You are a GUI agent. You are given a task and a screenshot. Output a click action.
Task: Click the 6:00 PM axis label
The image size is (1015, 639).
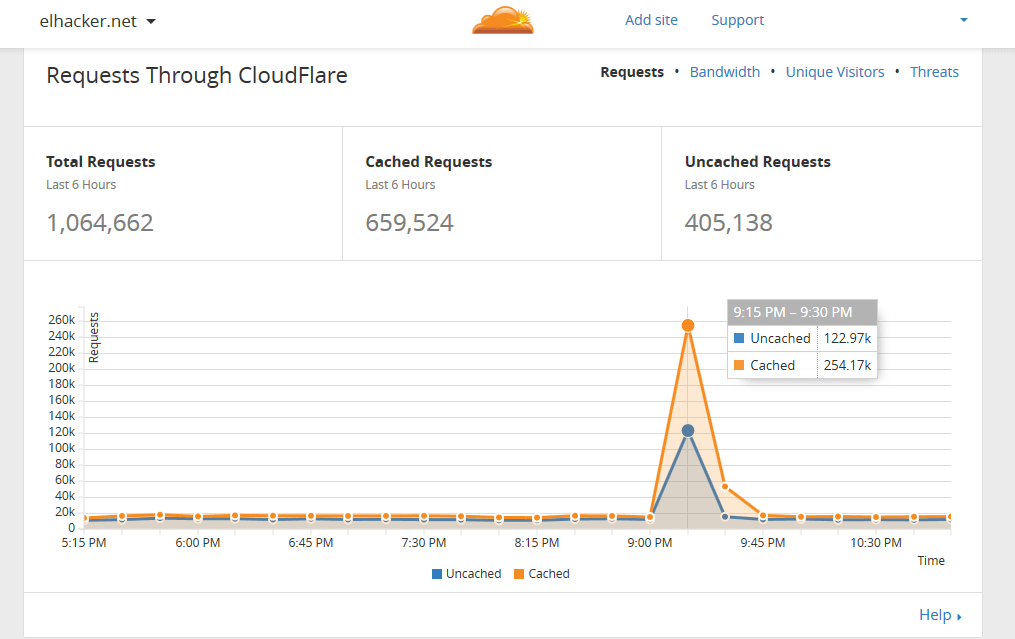coord(197,543)
